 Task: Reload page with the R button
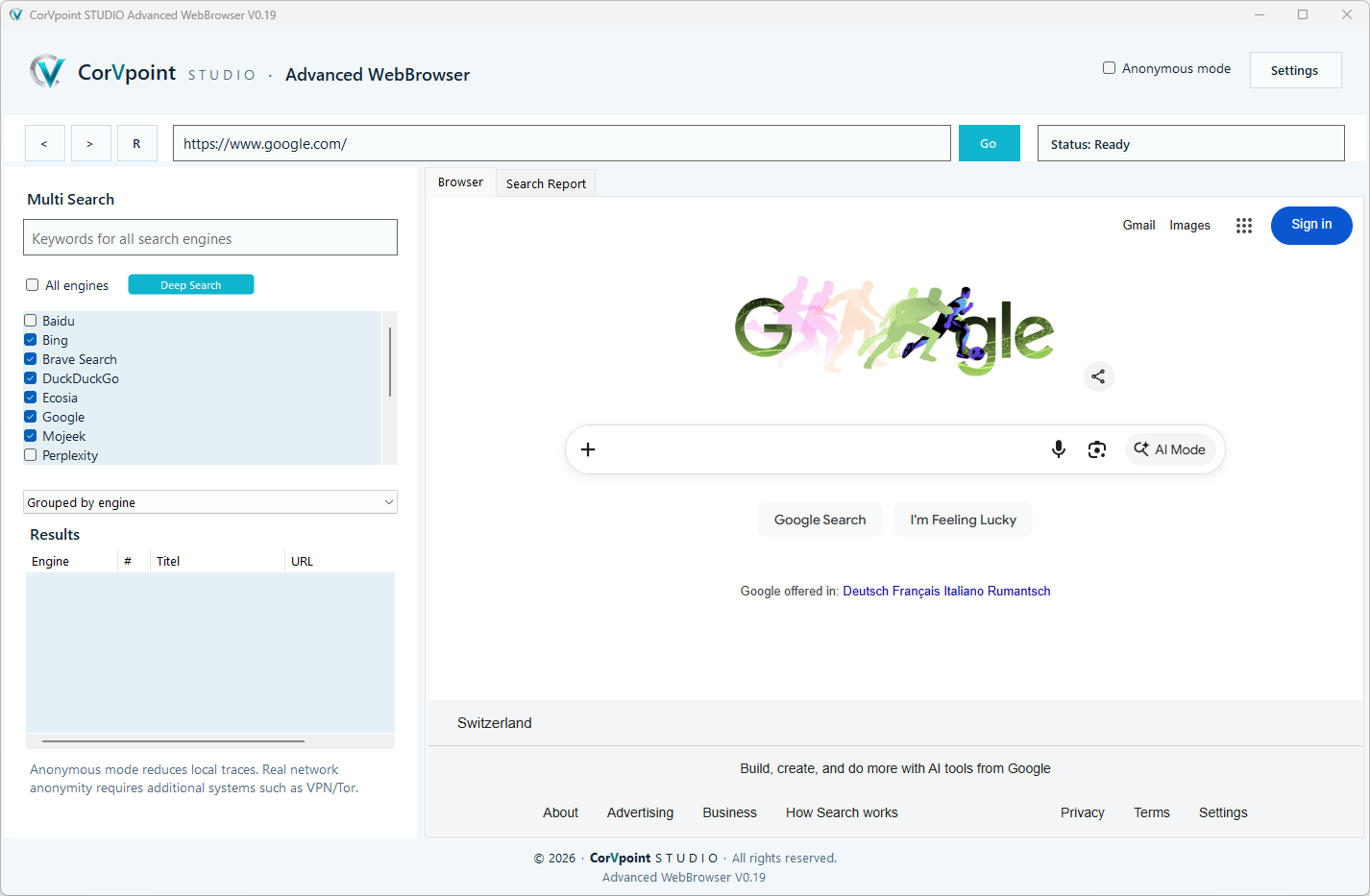136,143
